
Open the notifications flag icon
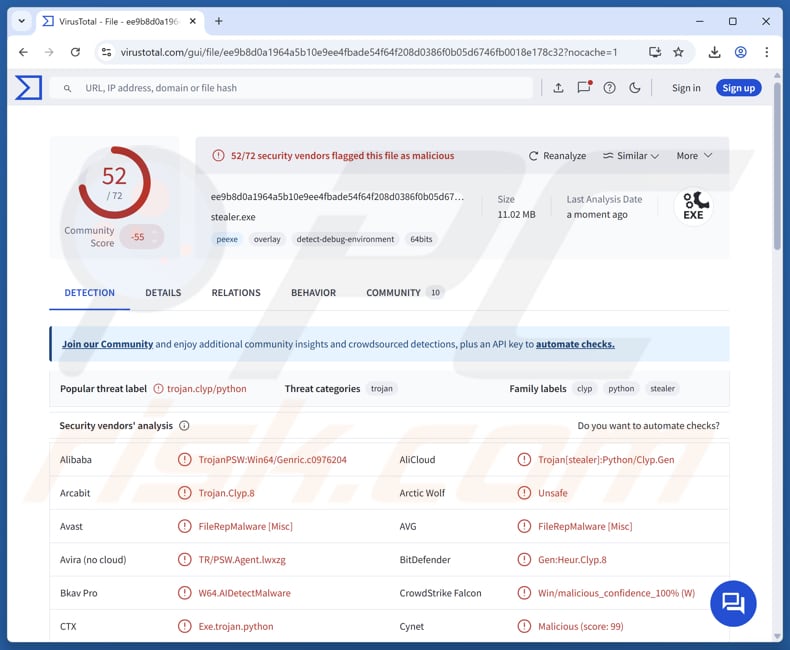click(584, 88)
